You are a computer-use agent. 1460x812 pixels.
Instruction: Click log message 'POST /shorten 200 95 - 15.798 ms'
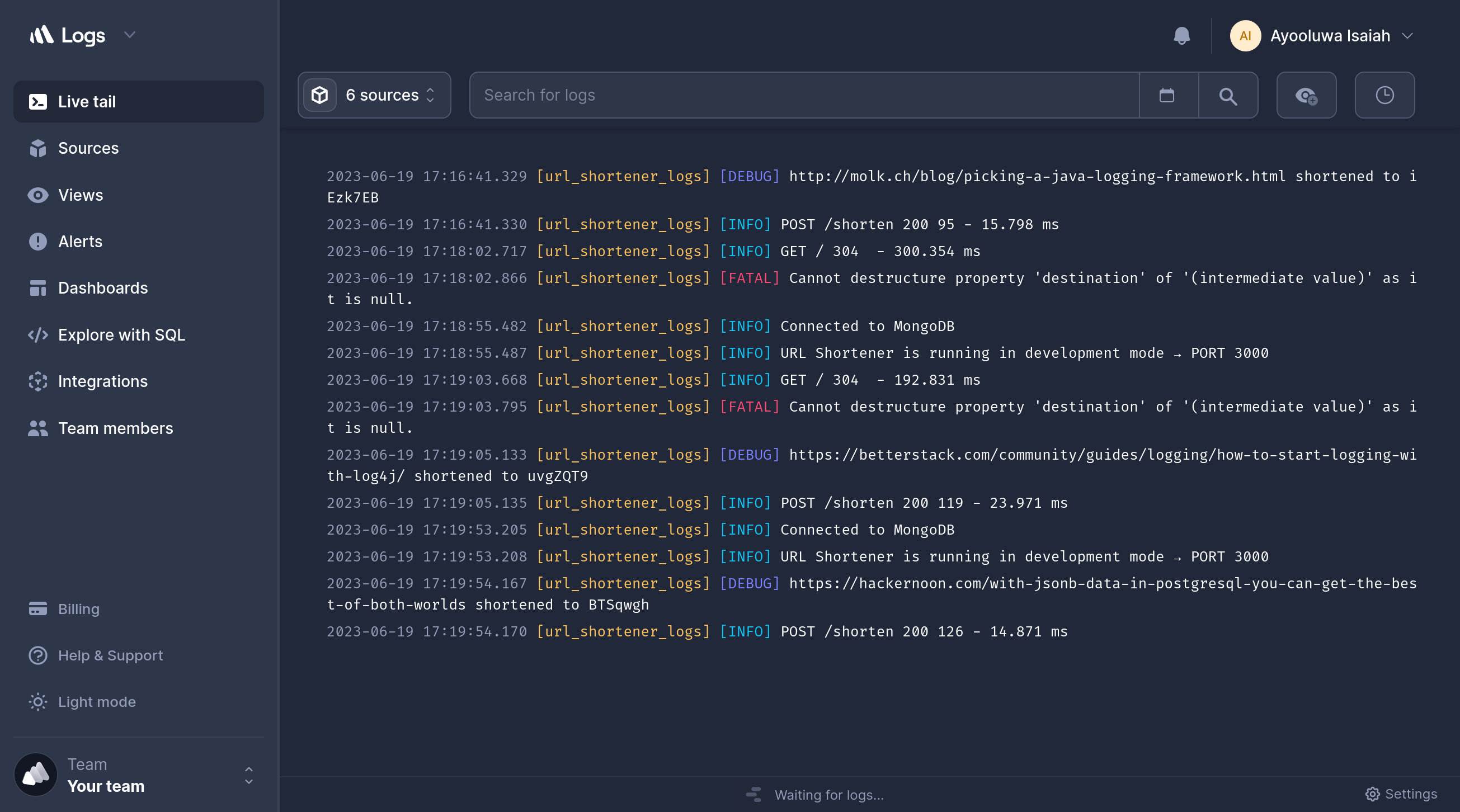[x=919, y=224]
